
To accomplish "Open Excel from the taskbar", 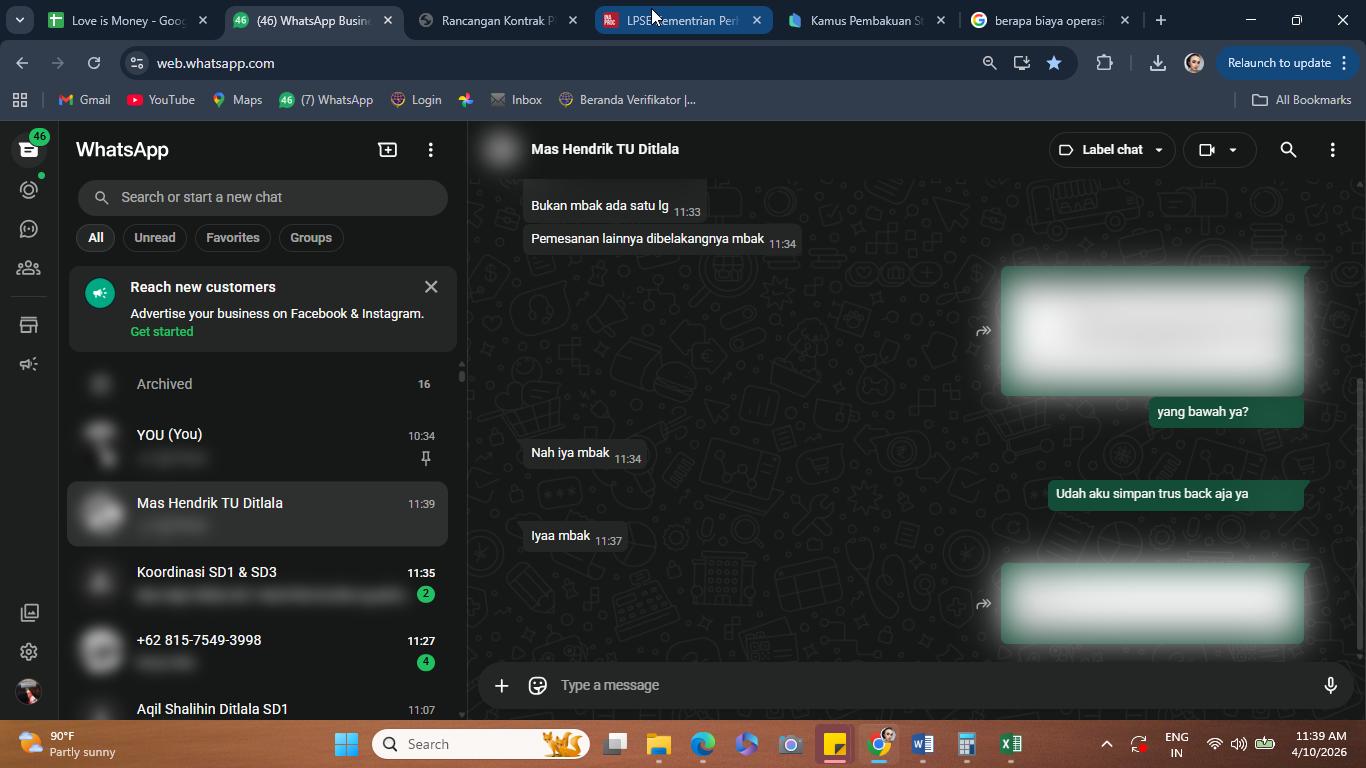I will (1011, 744).
